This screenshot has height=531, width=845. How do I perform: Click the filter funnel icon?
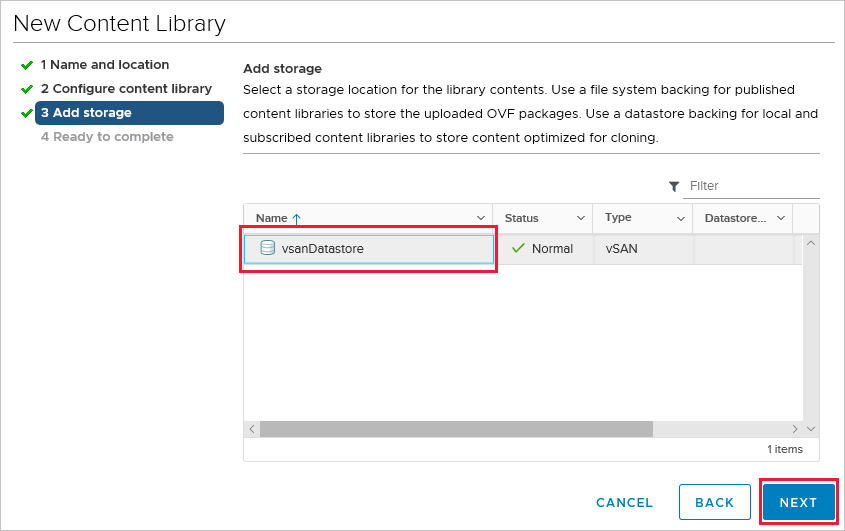click(674, 186)
